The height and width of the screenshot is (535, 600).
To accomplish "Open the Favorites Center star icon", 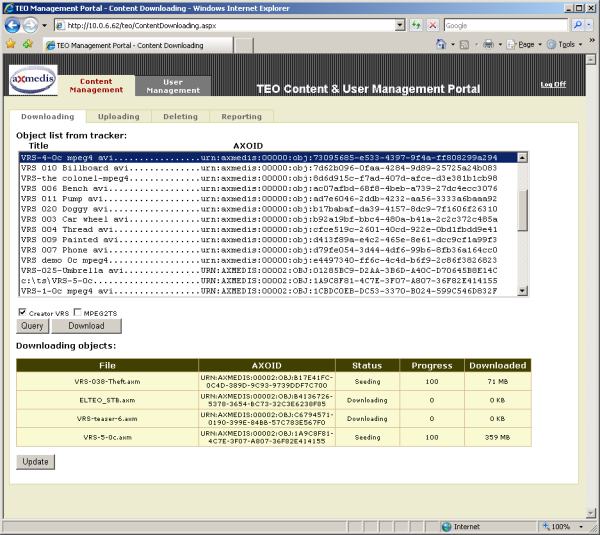I will (x=11, y=44).
